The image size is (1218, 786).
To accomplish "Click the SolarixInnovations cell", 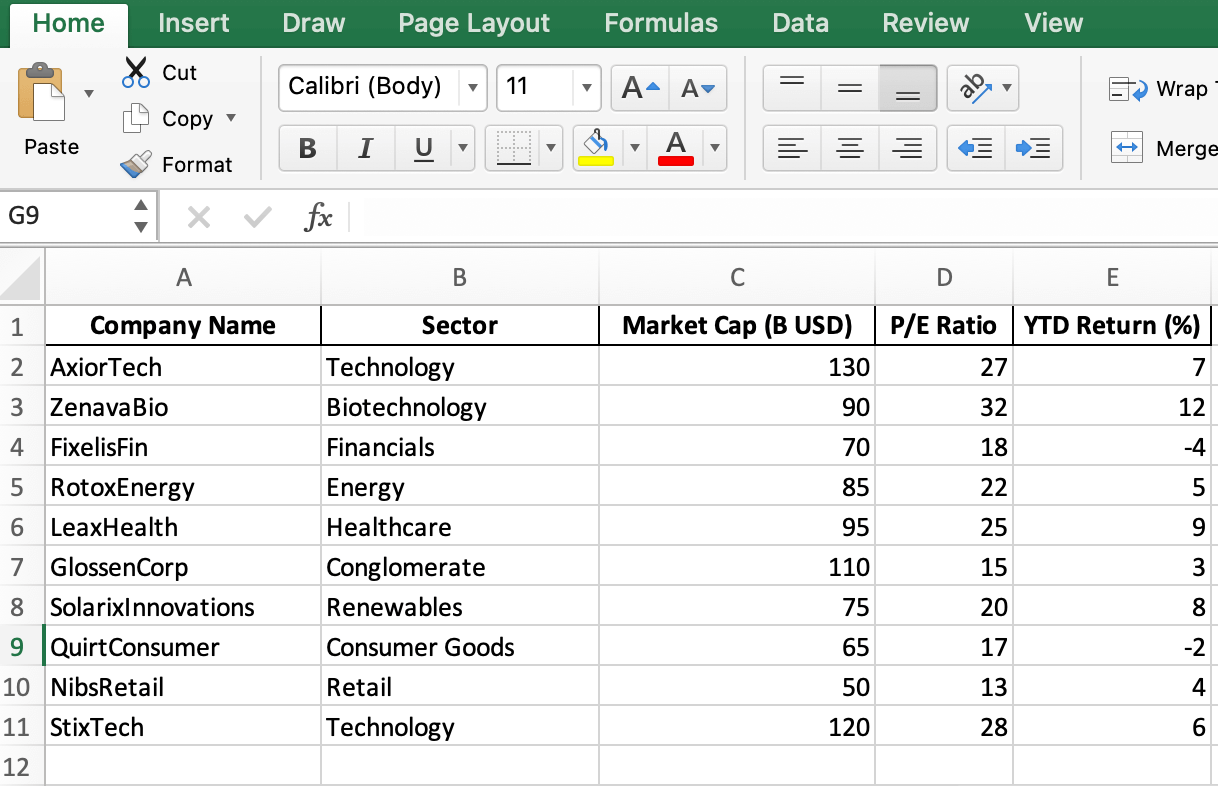I will pos(183,607).
